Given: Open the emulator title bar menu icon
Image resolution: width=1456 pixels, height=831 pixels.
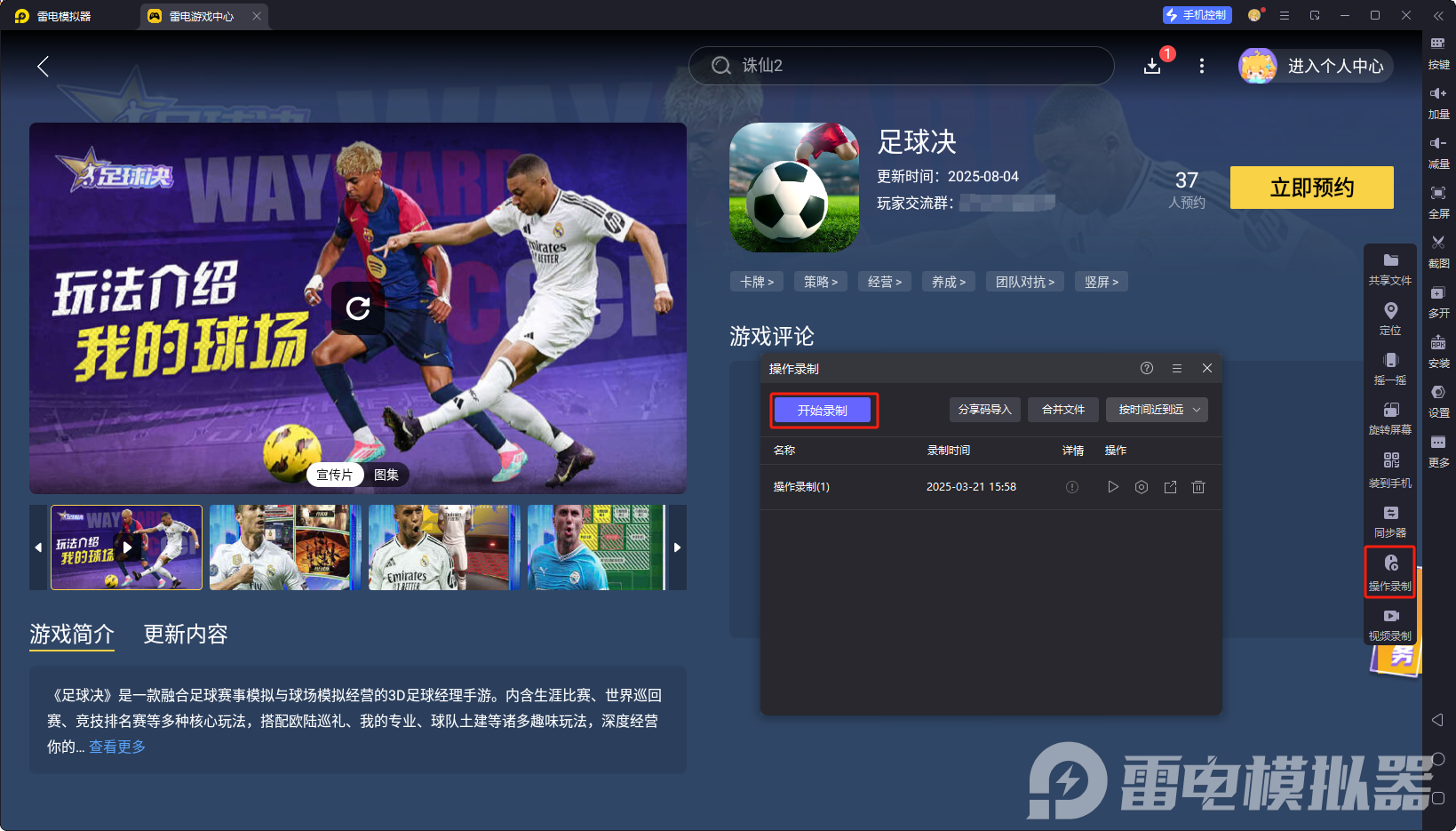Looking at the screenshot, I should 1285,15.
